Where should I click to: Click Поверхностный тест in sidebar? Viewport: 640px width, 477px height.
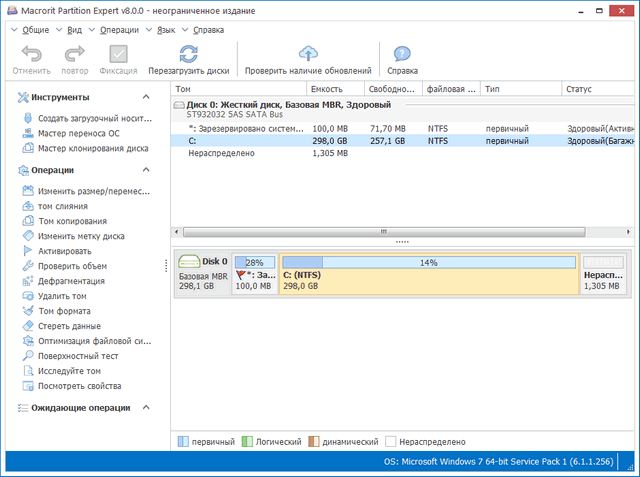tap(78, 356)
